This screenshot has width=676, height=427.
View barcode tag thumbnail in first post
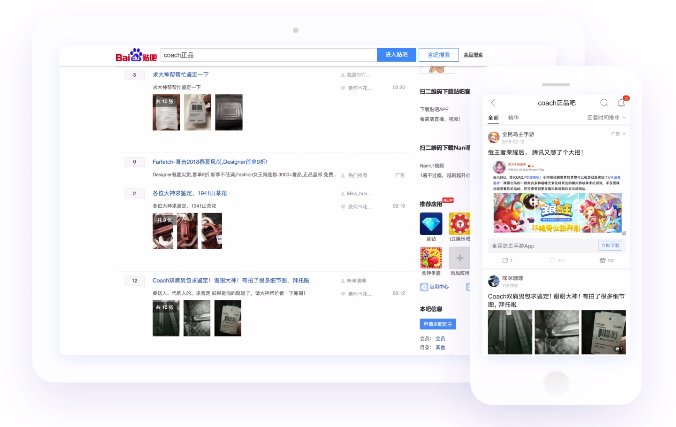click(197, 112)
